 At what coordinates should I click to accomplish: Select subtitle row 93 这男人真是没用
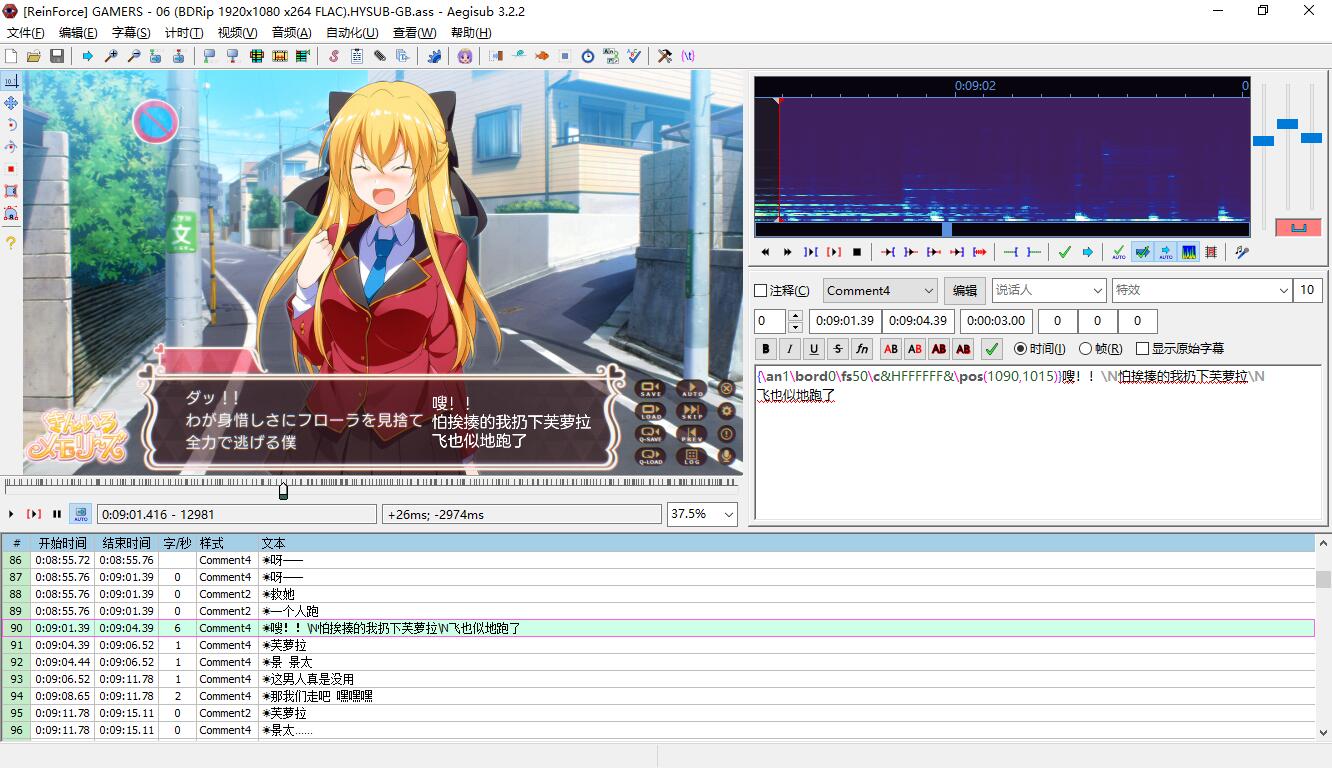(657, 679)
